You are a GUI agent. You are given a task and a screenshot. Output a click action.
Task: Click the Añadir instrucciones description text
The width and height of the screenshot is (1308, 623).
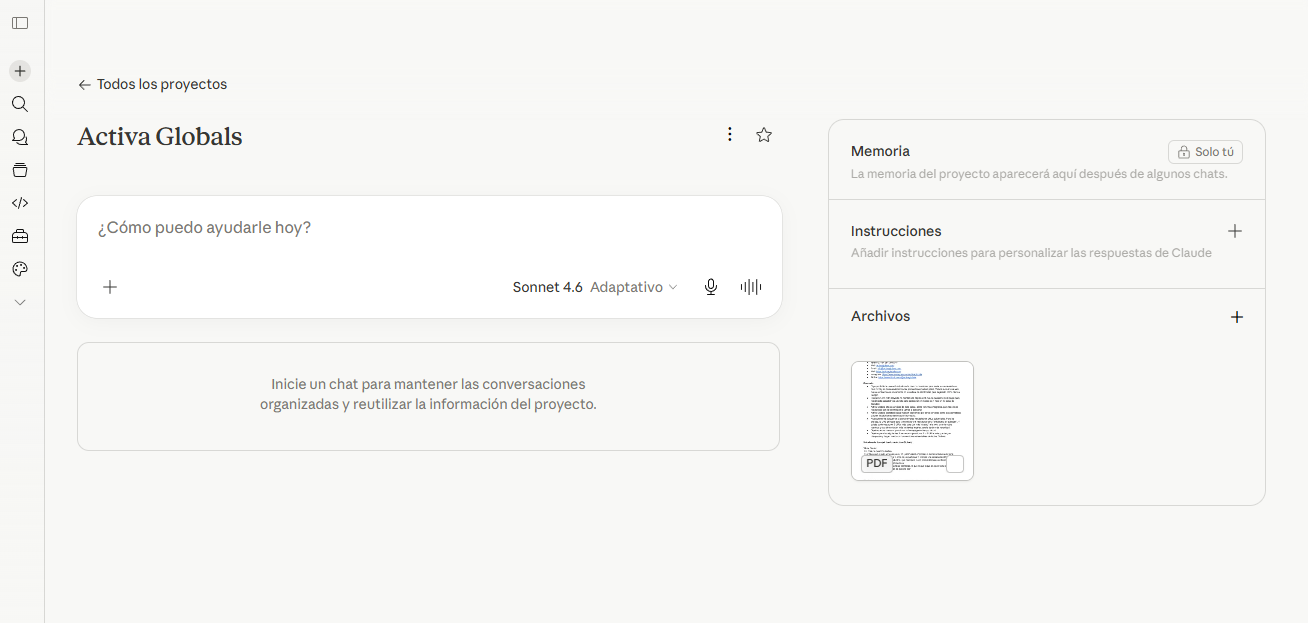tap(1031, 253)
